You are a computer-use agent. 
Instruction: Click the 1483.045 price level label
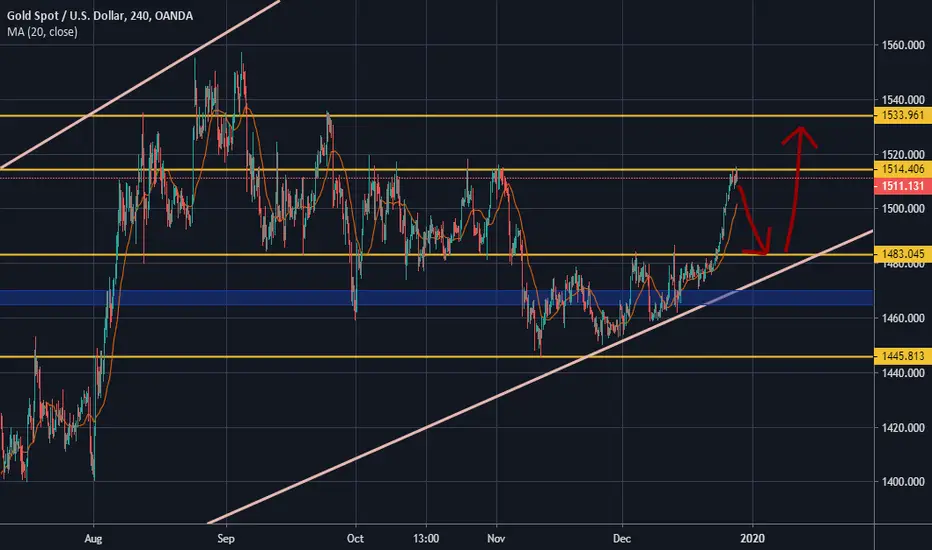[903, 254]
